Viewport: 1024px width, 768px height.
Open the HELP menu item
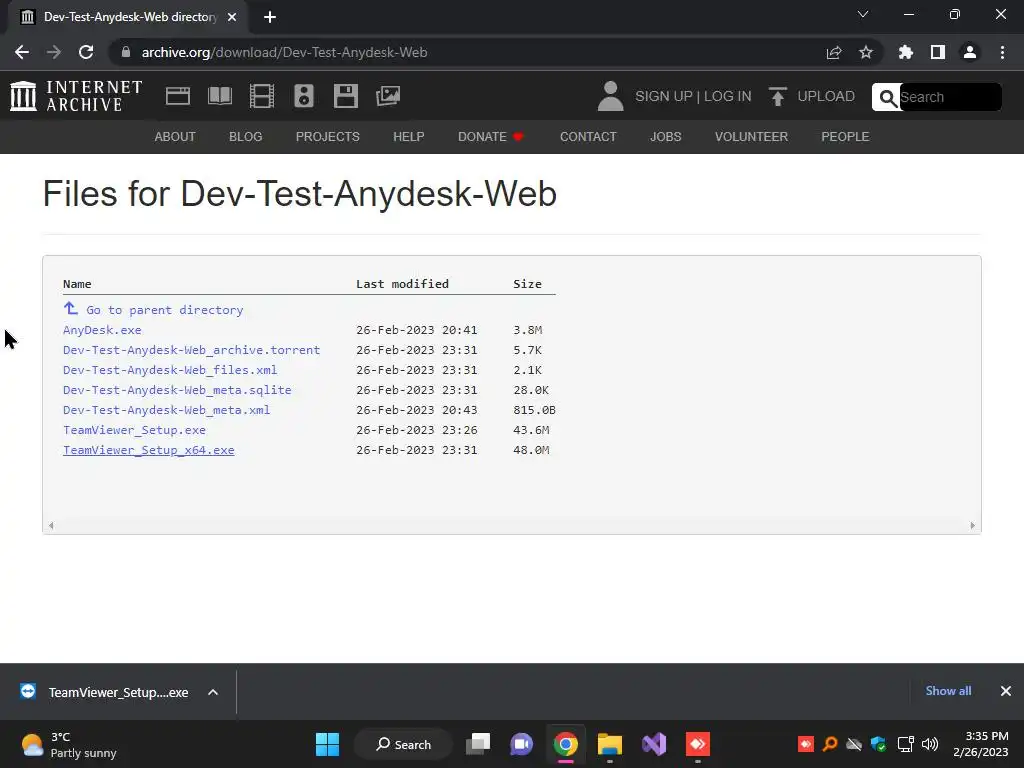(x=409, y=136)
